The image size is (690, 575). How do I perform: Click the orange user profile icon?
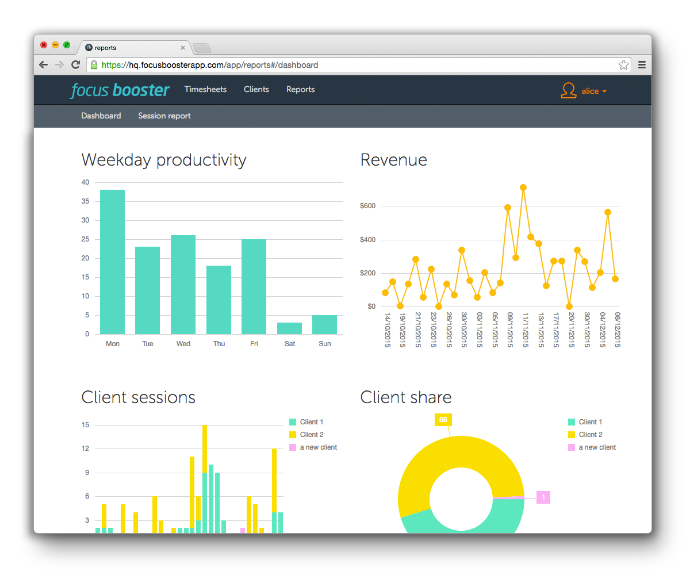click(x=568, y=90)
